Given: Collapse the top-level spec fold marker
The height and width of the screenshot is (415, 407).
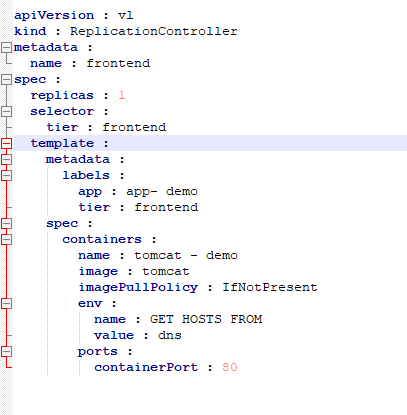Looking at the screenshot, I should [6, 79].
